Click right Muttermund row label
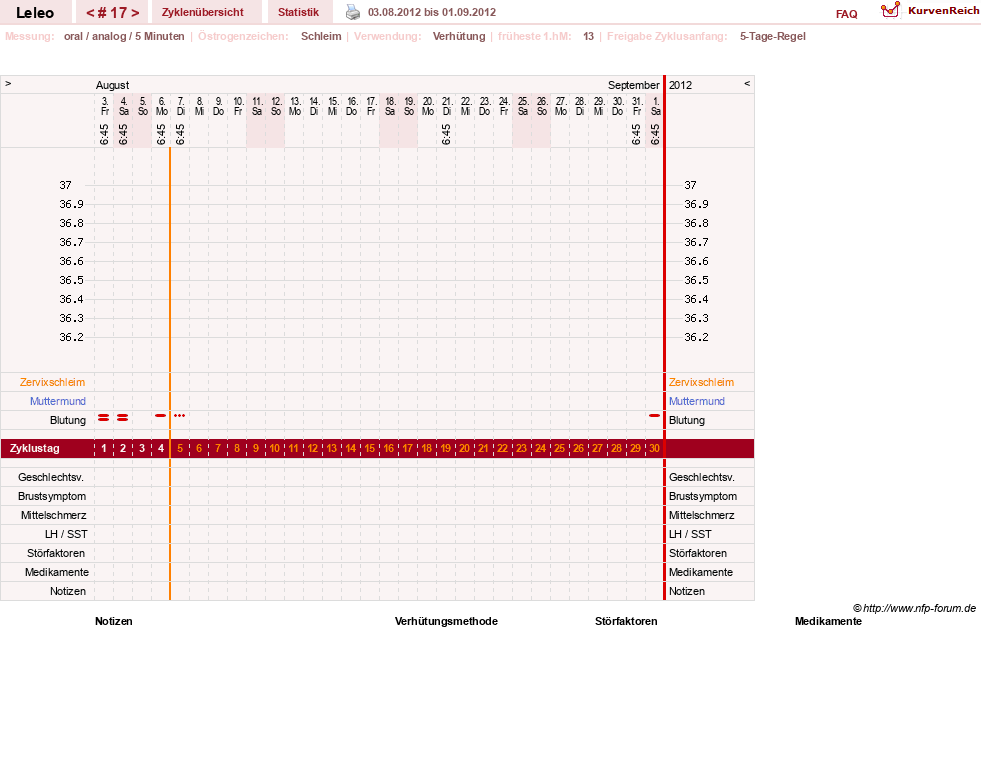The image size is (981, 780). click(697, 401)
